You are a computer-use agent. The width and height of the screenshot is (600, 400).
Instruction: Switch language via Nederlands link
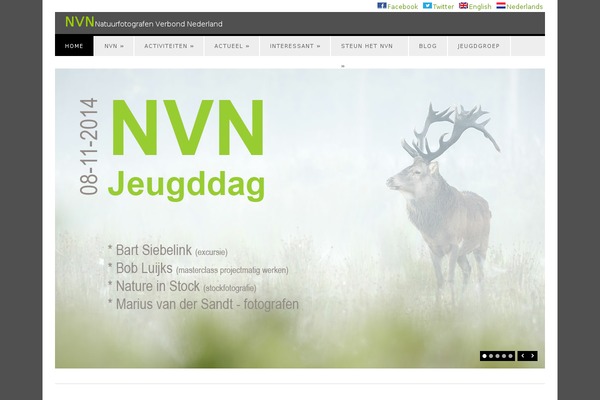524,7
